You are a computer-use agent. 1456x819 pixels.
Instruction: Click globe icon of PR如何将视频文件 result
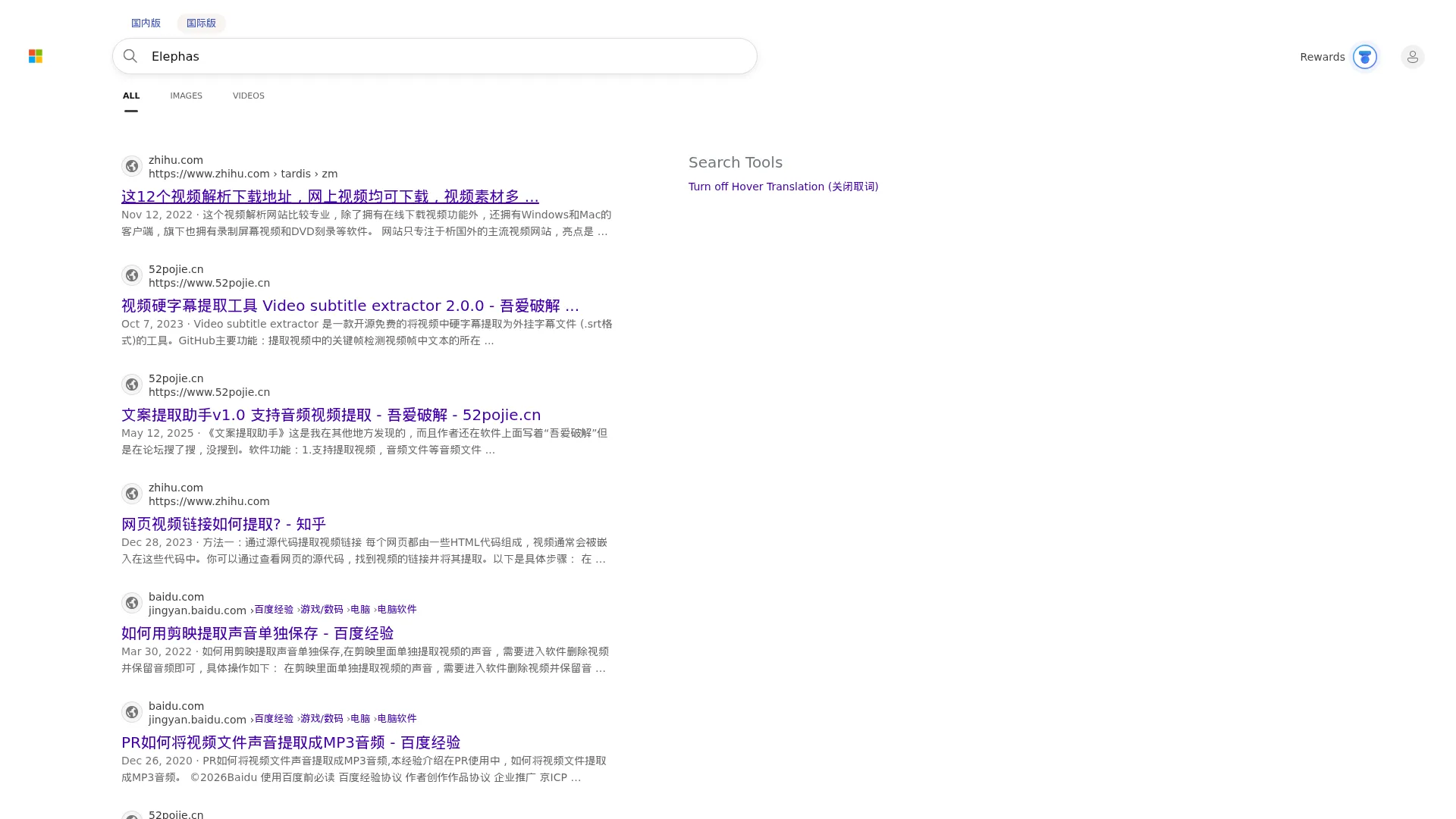pyautogui.click(x=132, y=712)
